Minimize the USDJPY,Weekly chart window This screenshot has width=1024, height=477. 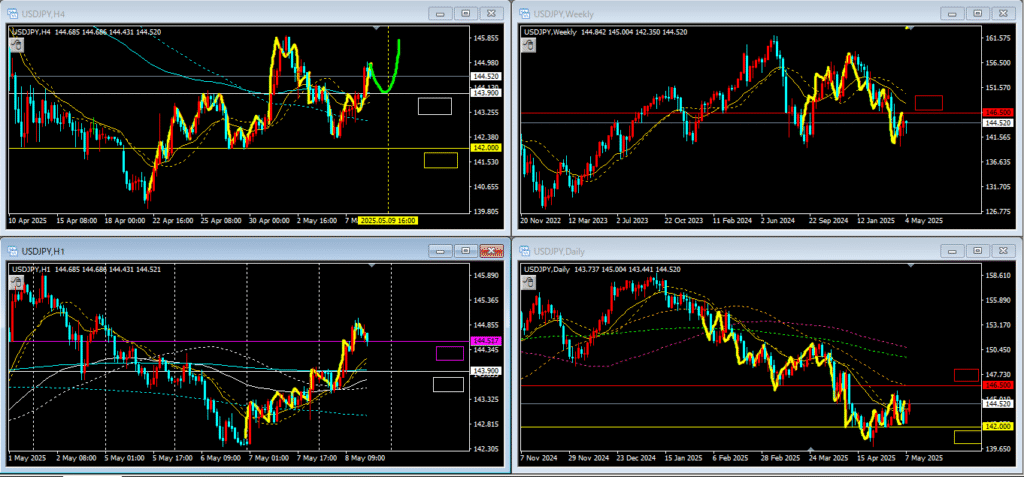click(x=953, y=13)
